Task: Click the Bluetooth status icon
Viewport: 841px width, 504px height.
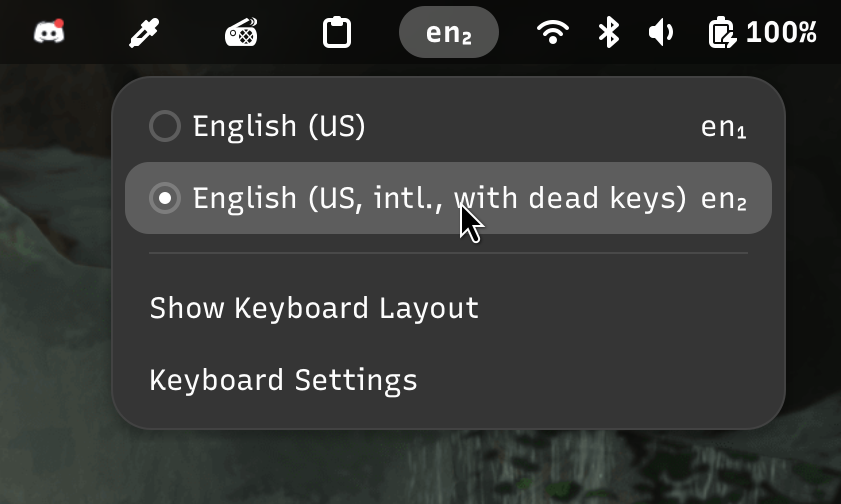Action: [608, 33]
